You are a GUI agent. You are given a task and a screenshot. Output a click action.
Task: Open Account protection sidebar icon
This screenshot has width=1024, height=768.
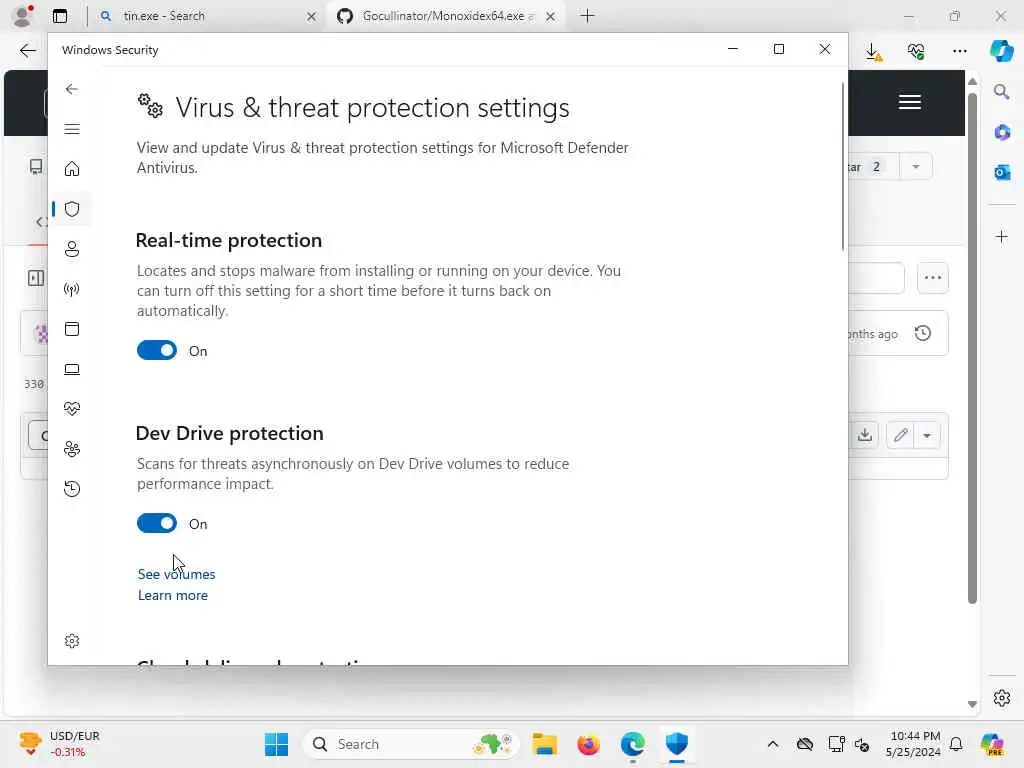(72, 249)
